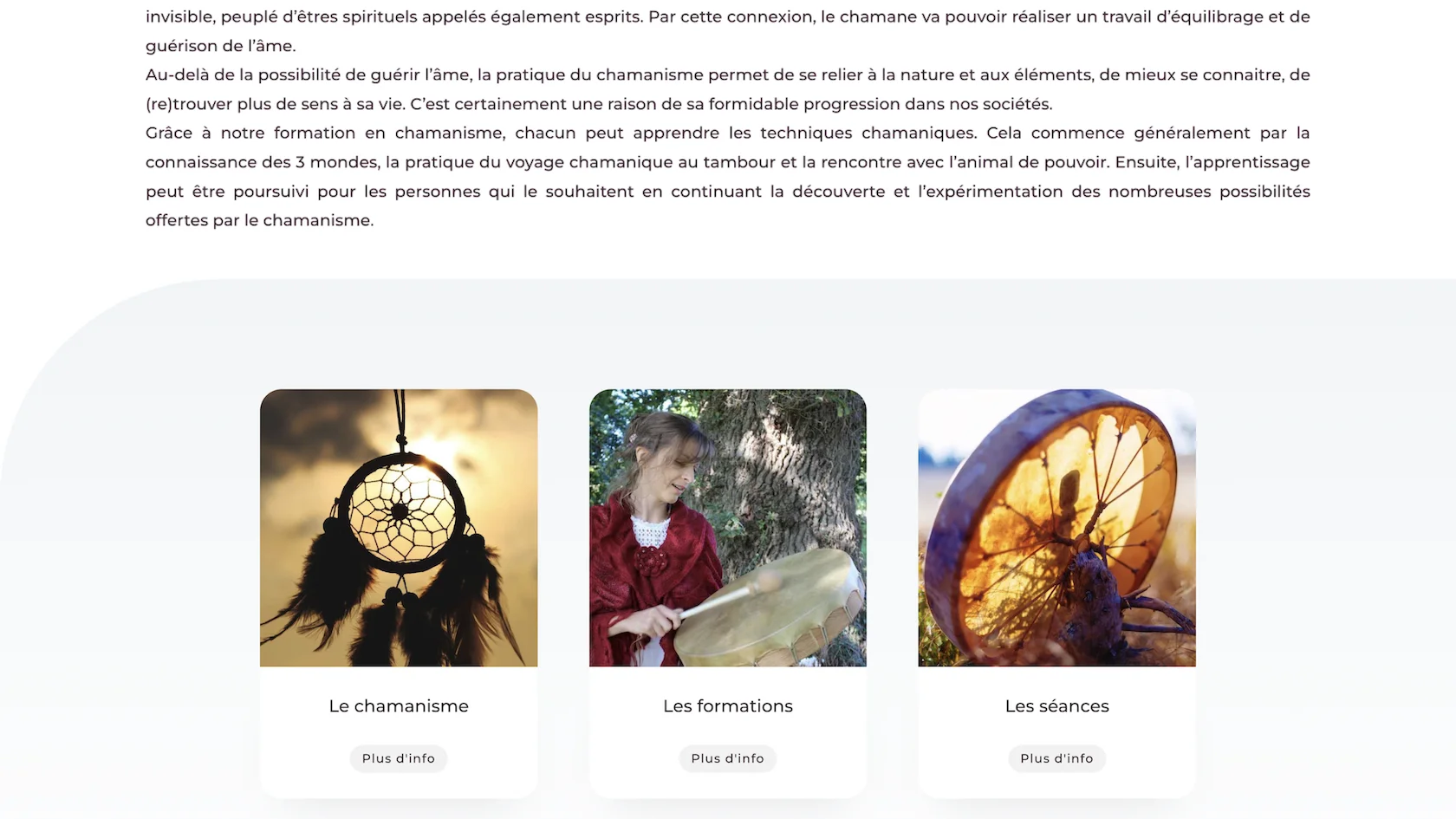This screenshot has height=819, width=1456.
Task: Click the line beginning (re)trouver plus de sens
Action: click(x=599, y=104)
